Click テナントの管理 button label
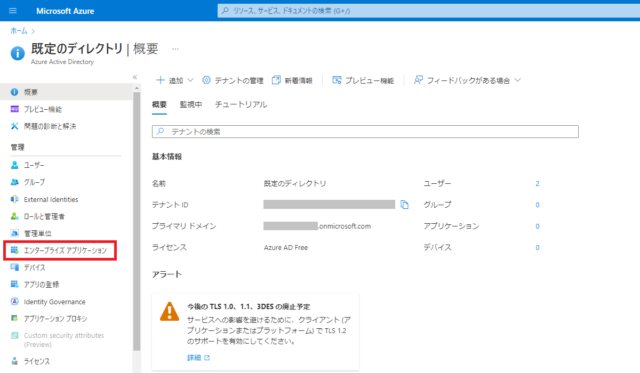The width and height of the screenshot is (640, 373). [x=239, y=80]
